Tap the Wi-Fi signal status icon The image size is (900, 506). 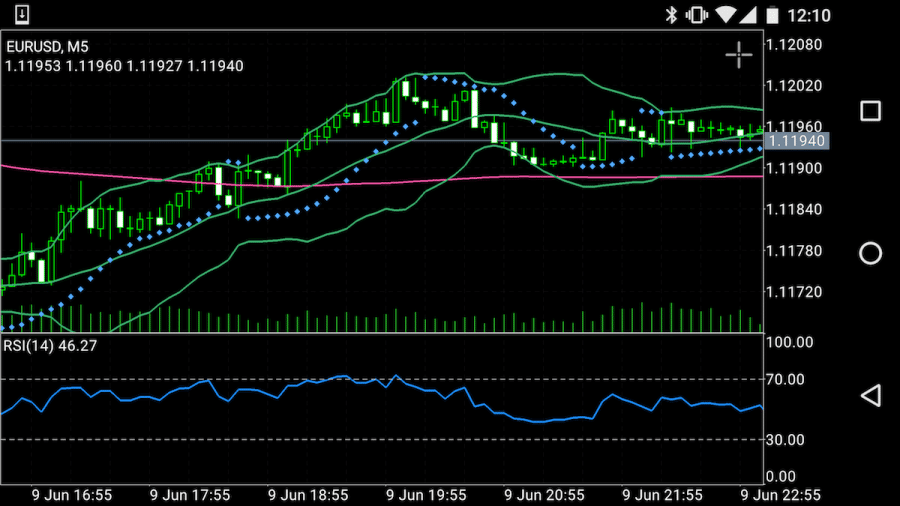(726, 15)
